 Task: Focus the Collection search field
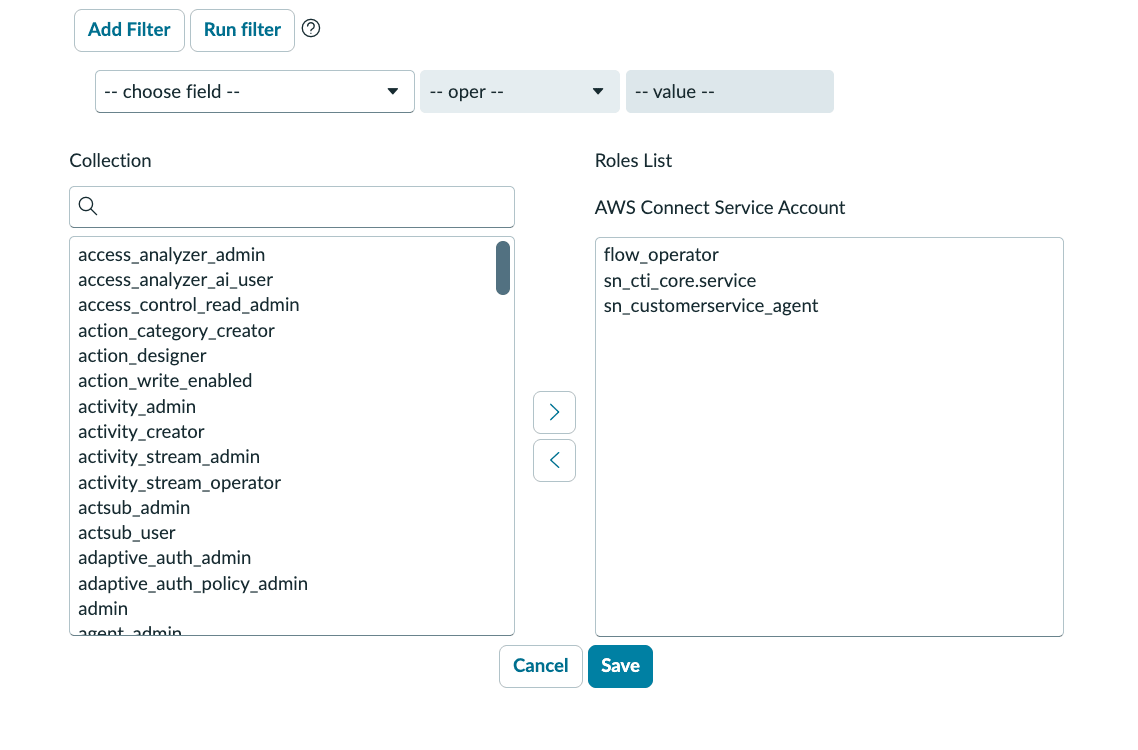[x=292, y=207]
